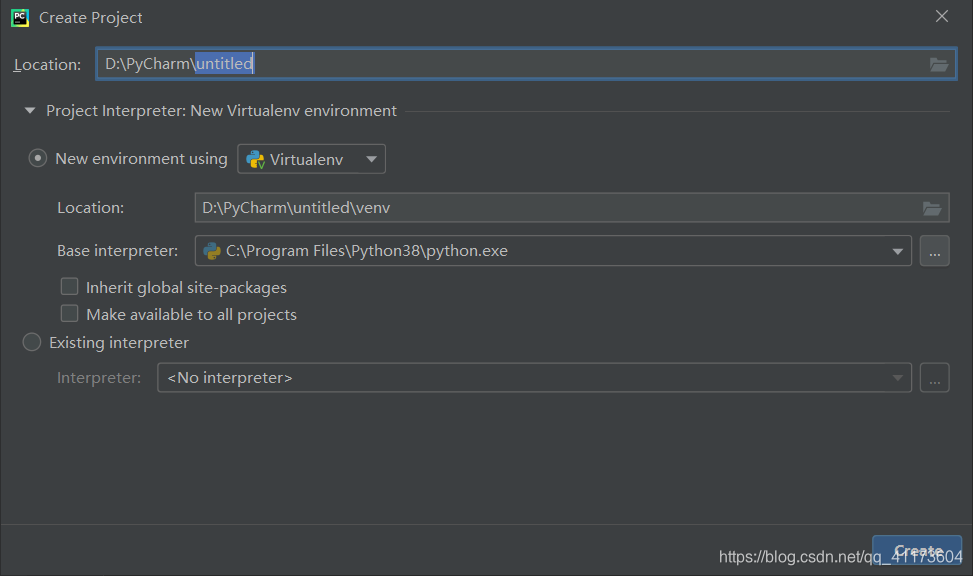Select Existing interpreter radio button
The image size is (973, 576).
(x=32, y=342)
